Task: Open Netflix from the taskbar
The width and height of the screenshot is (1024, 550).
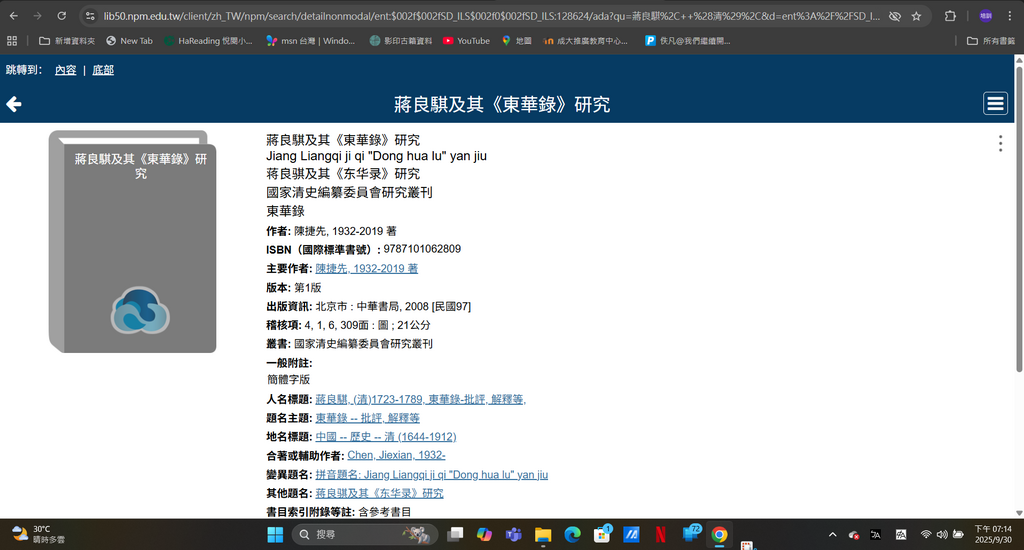Action: tap(661, 534)
